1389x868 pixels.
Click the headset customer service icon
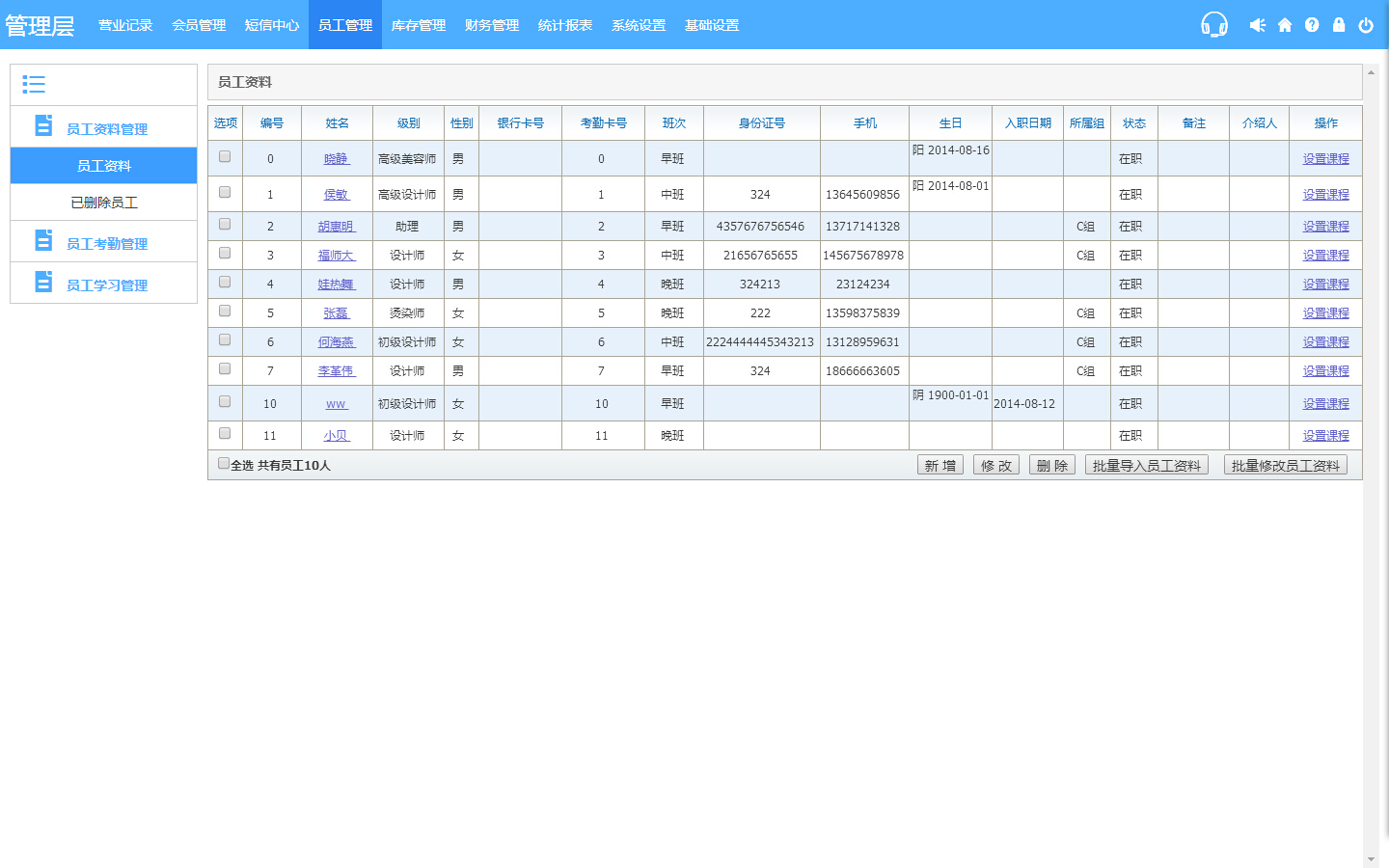coord(1213,24)
